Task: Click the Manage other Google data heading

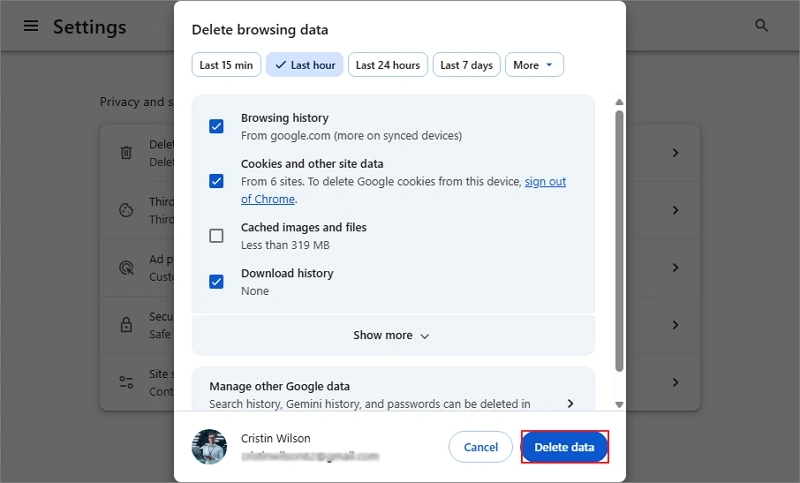Action: point(280,386)
